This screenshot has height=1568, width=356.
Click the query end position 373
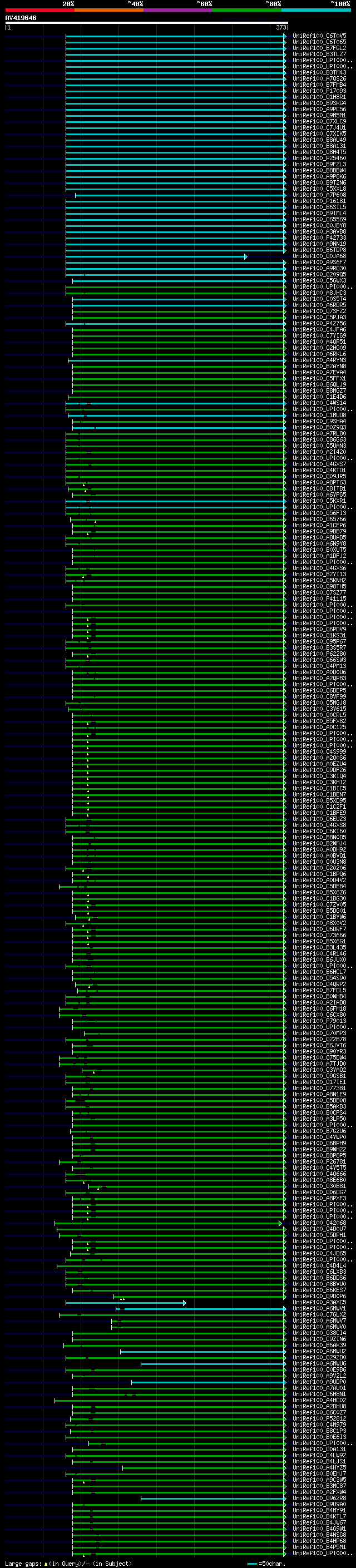pos(280,27)
